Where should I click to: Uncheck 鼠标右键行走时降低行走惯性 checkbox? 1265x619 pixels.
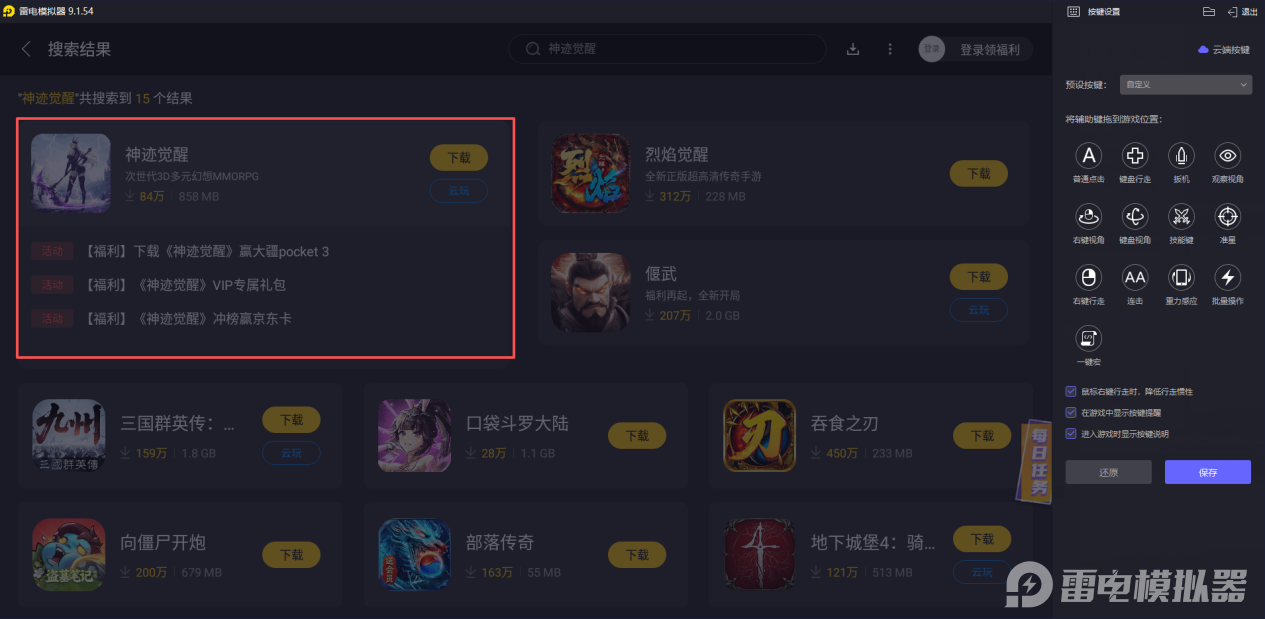tap(1071, 391)
